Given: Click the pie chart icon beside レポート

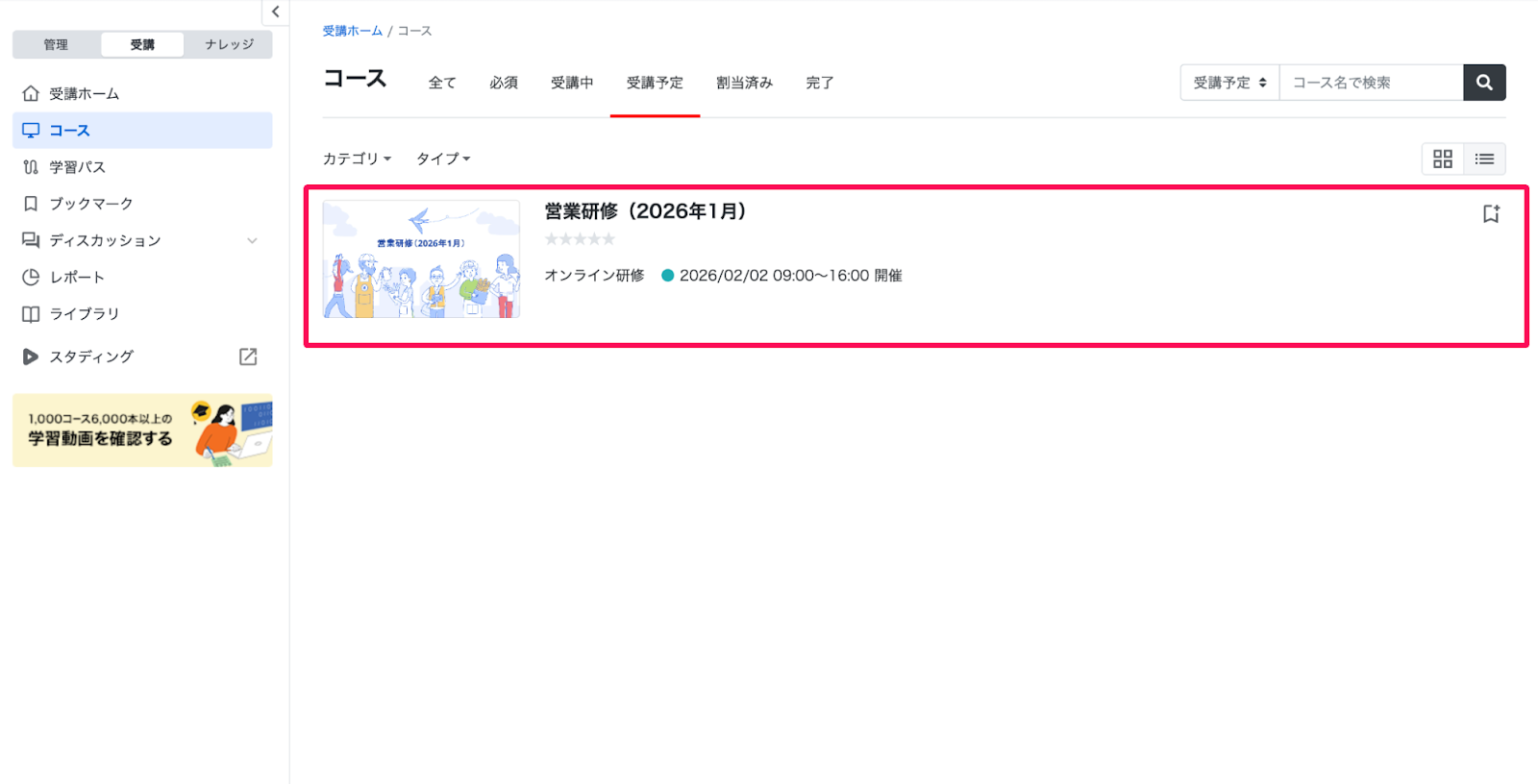Looking at the screenshot, I should tap(31, 277).
